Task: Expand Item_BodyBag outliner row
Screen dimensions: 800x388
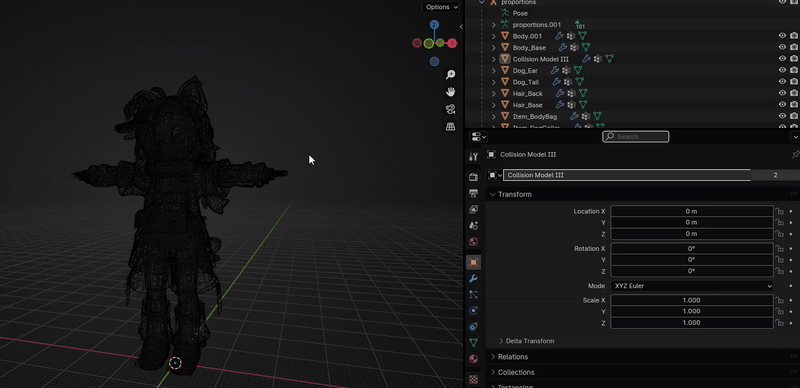Action: pyautogui.click(x=493, y=116)
